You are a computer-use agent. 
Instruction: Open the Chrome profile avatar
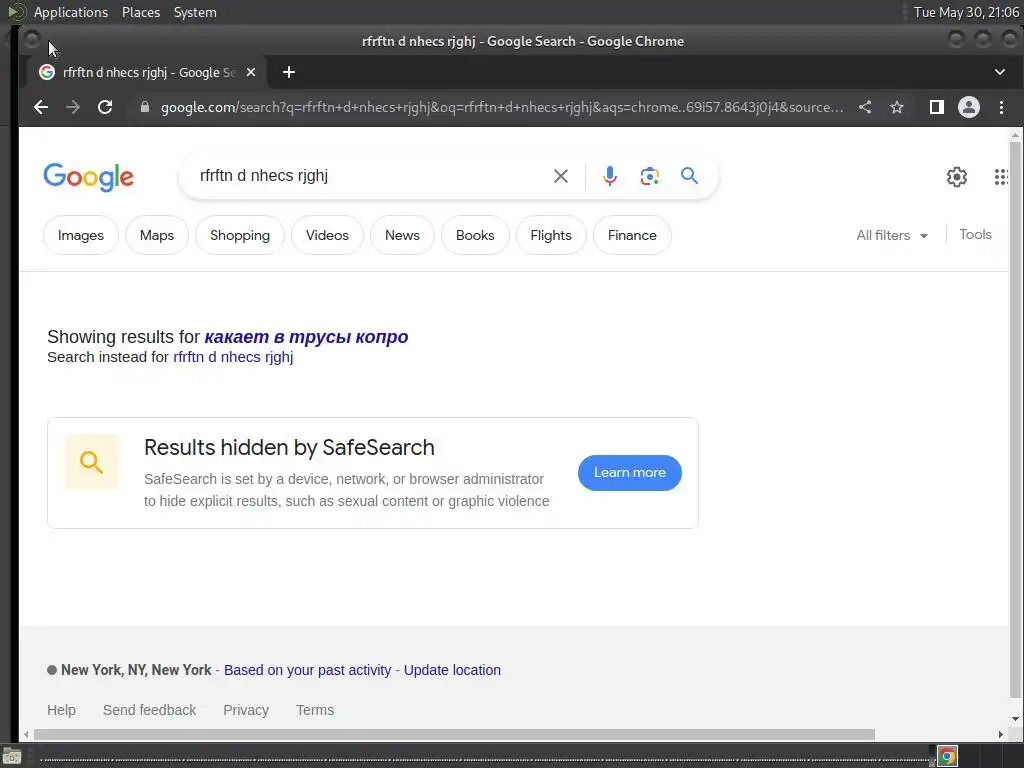968,107
